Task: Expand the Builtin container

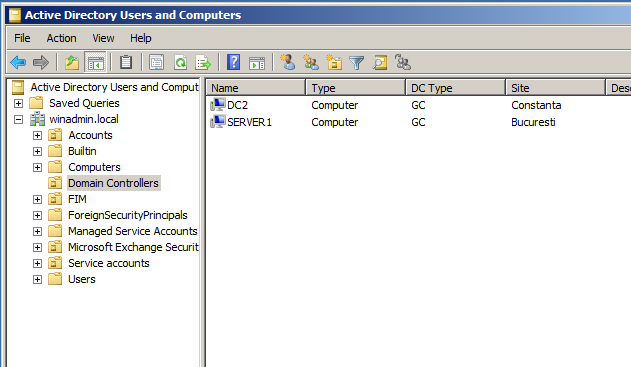Action: [x=37, y=151]
